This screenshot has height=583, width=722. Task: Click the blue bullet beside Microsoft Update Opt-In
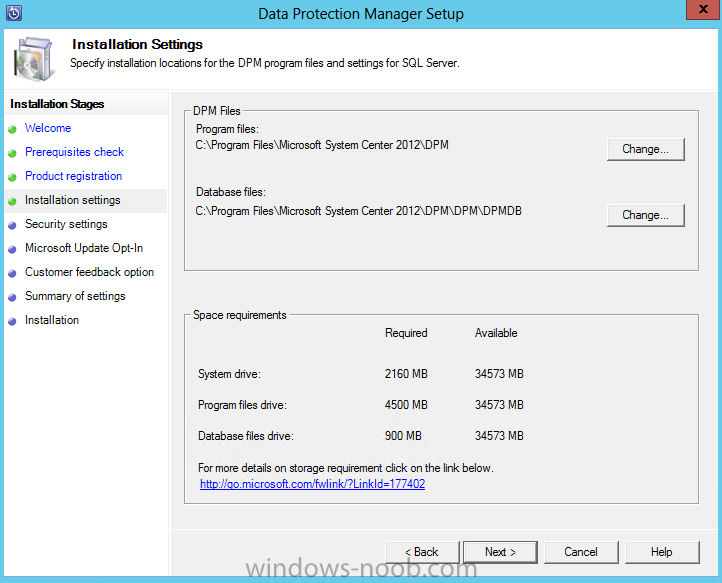pyautogui.click(x=12, y=249)
